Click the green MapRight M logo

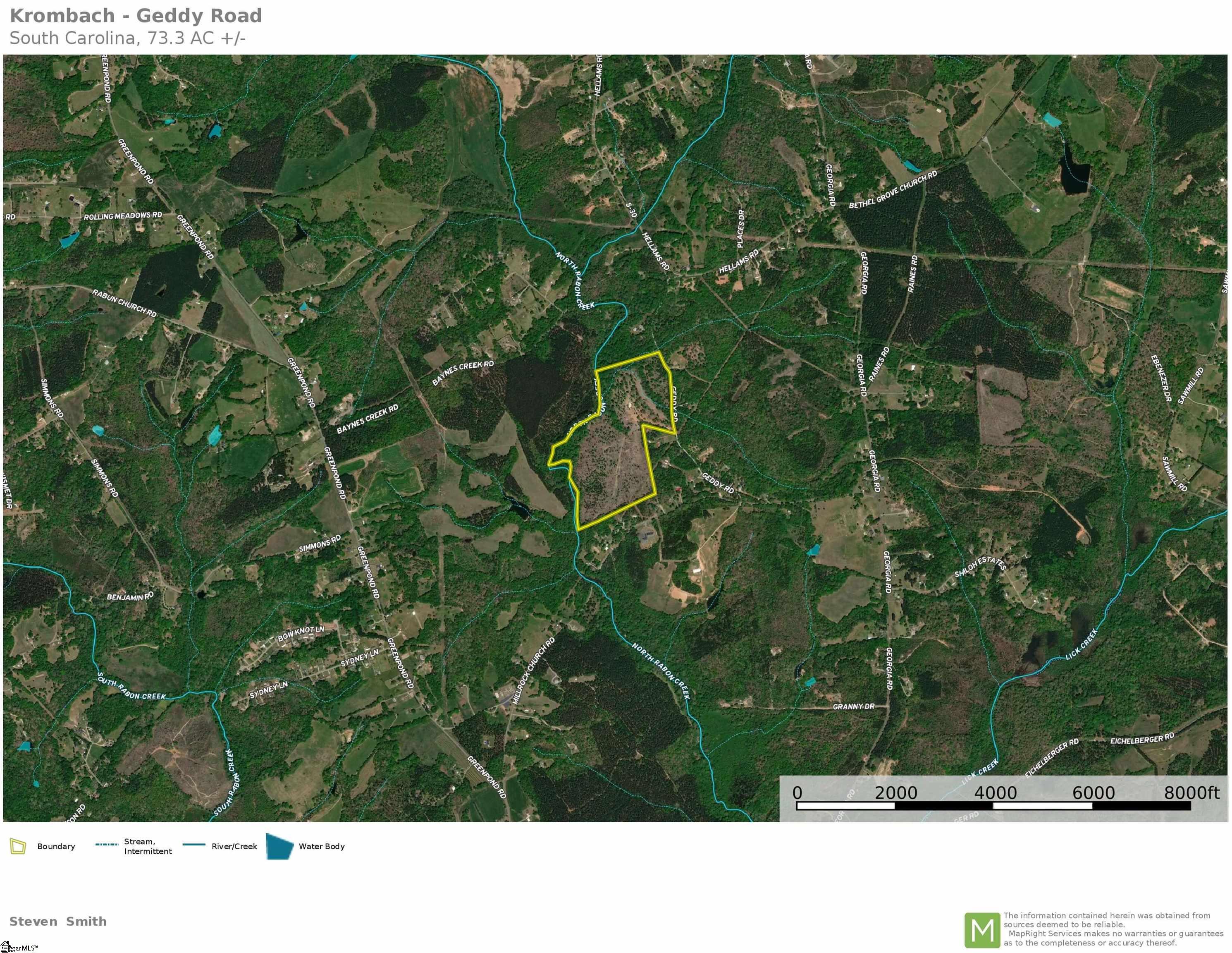click(982, 930)
